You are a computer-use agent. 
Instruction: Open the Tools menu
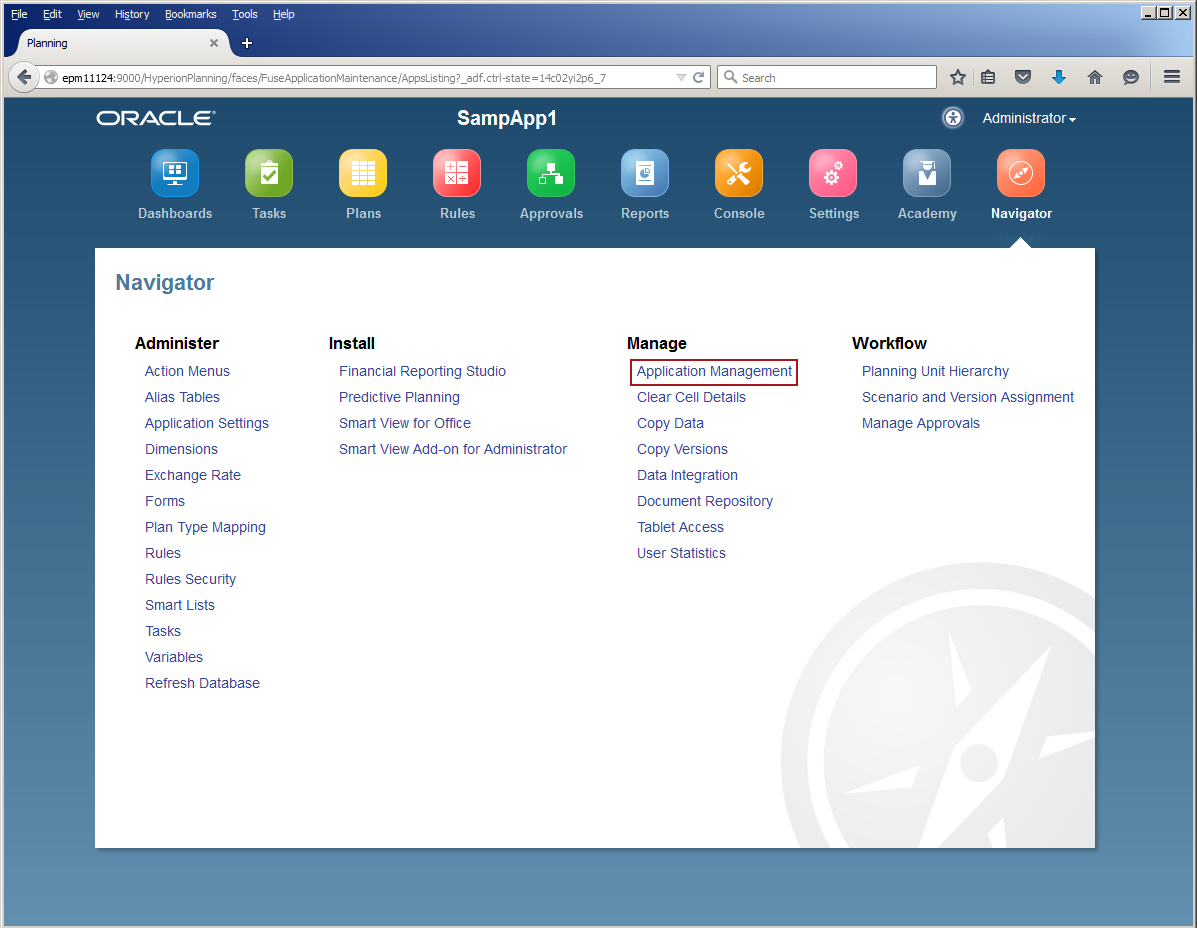click(x=244, y=14)
